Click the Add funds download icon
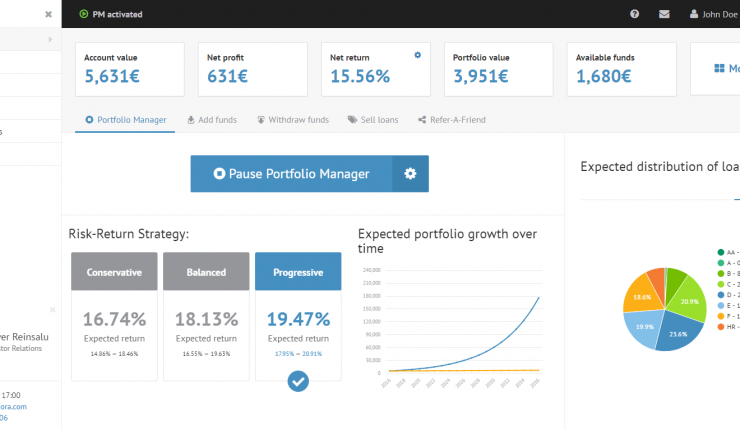Viewport: 740px width, 430px height. click(191, 120)
